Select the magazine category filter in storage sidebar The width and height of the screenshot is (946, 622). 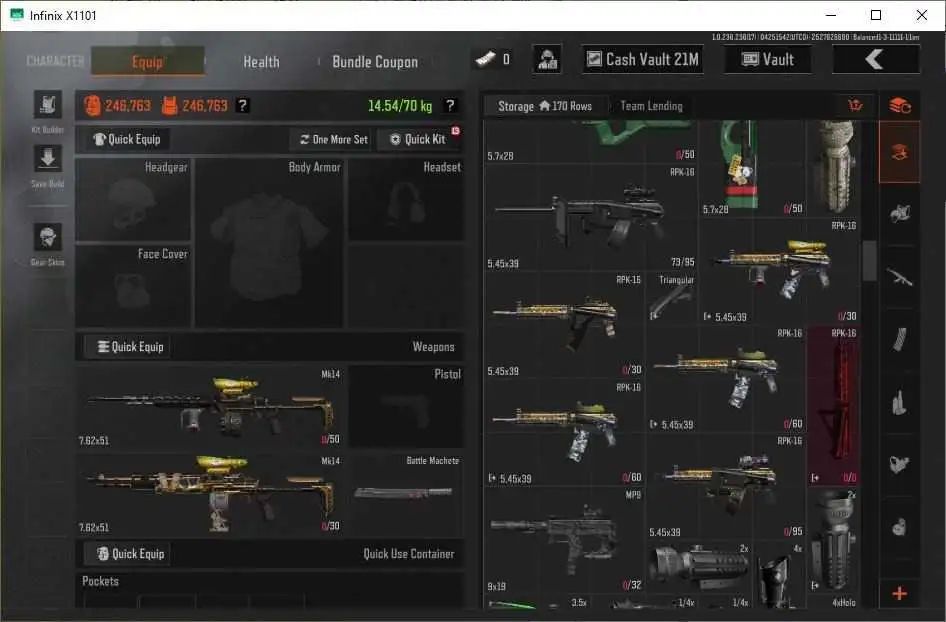pyautogui.click(x=900, y=340)
